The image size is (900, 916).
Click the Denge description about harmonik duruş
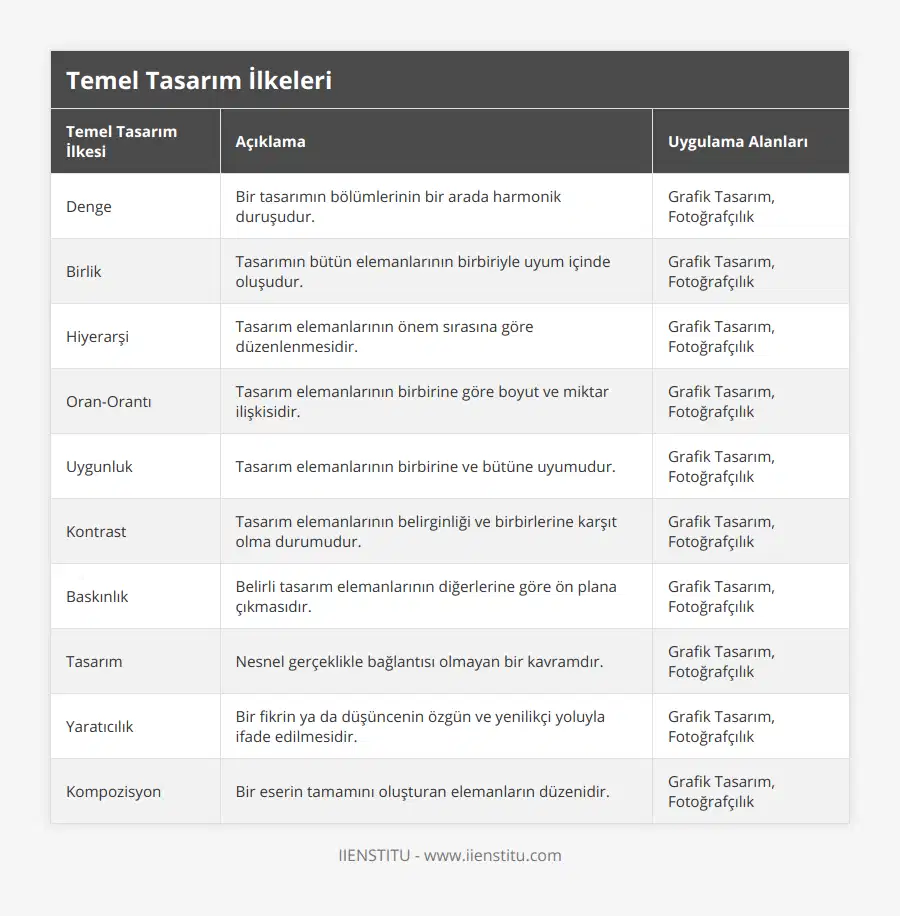[x=398, y=207]
